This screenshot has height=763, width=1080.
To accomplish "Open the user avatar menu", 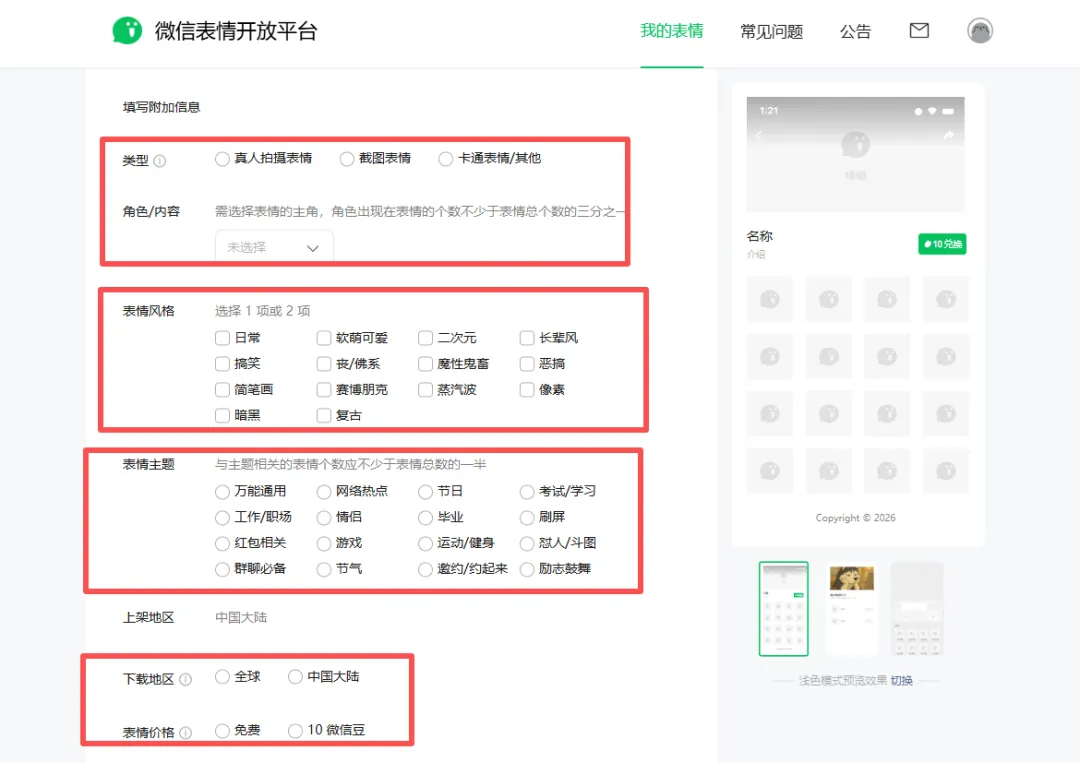I will (979, 30).
